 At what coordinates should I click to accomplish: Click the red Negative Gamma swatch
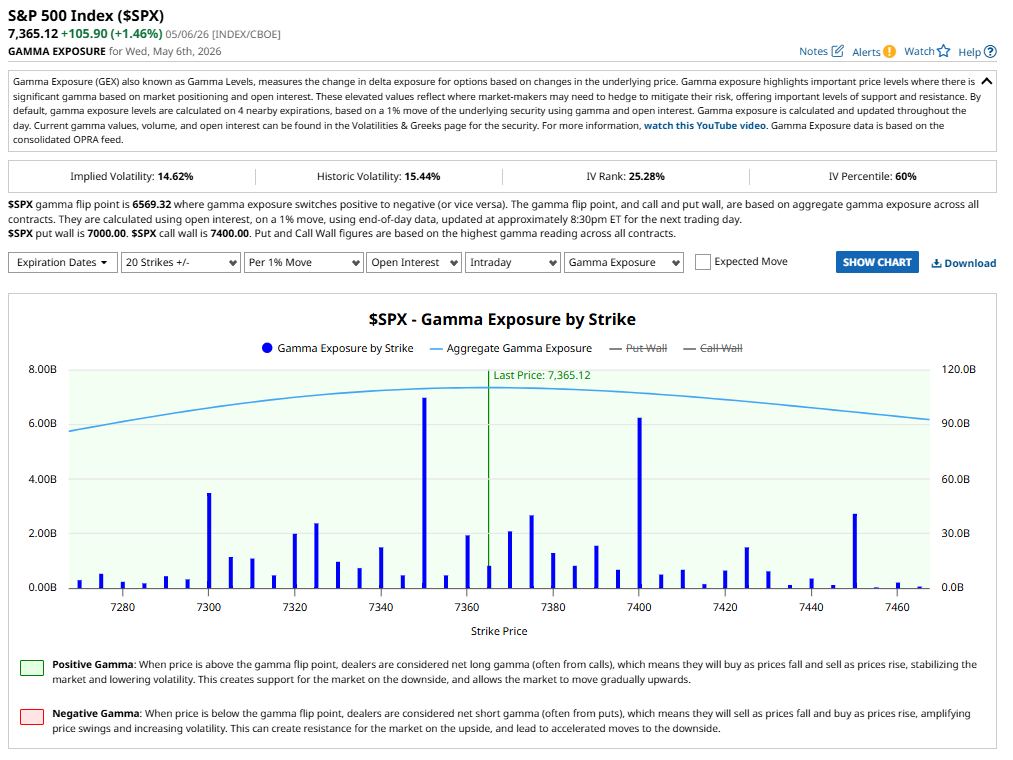(32, 717)
